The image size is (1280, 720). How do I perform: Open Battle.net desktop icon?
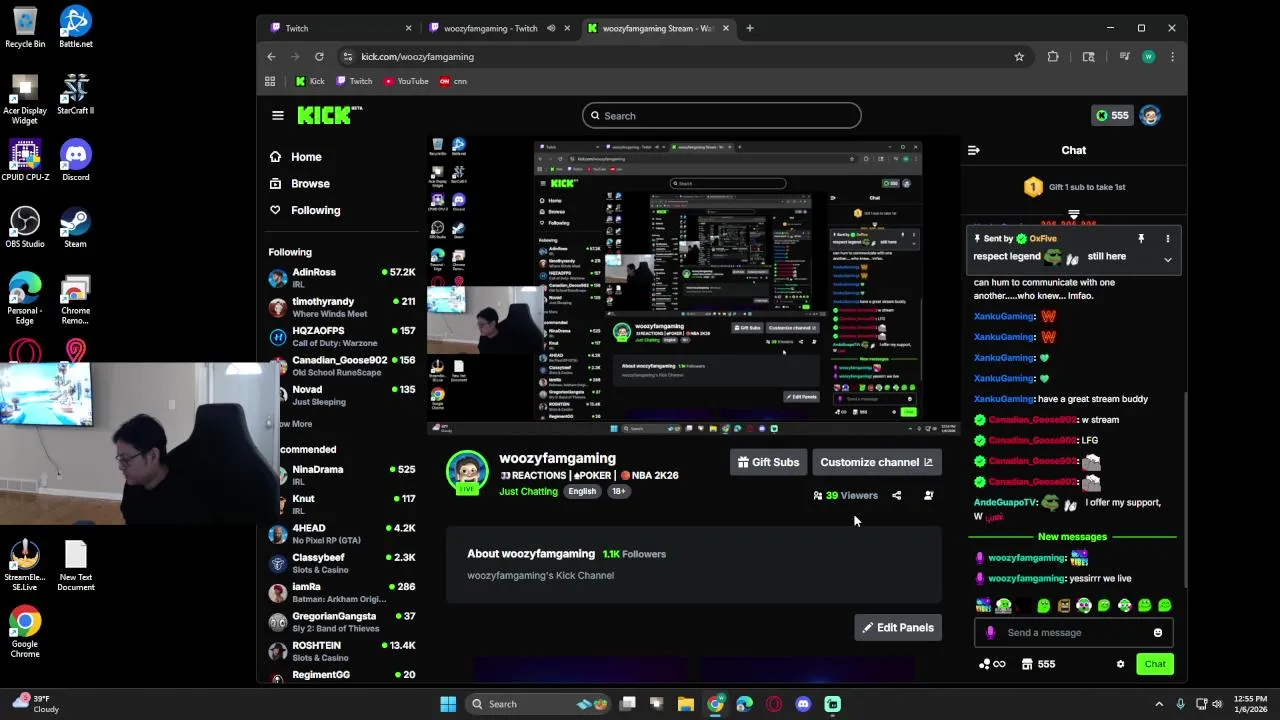(75, 27)
